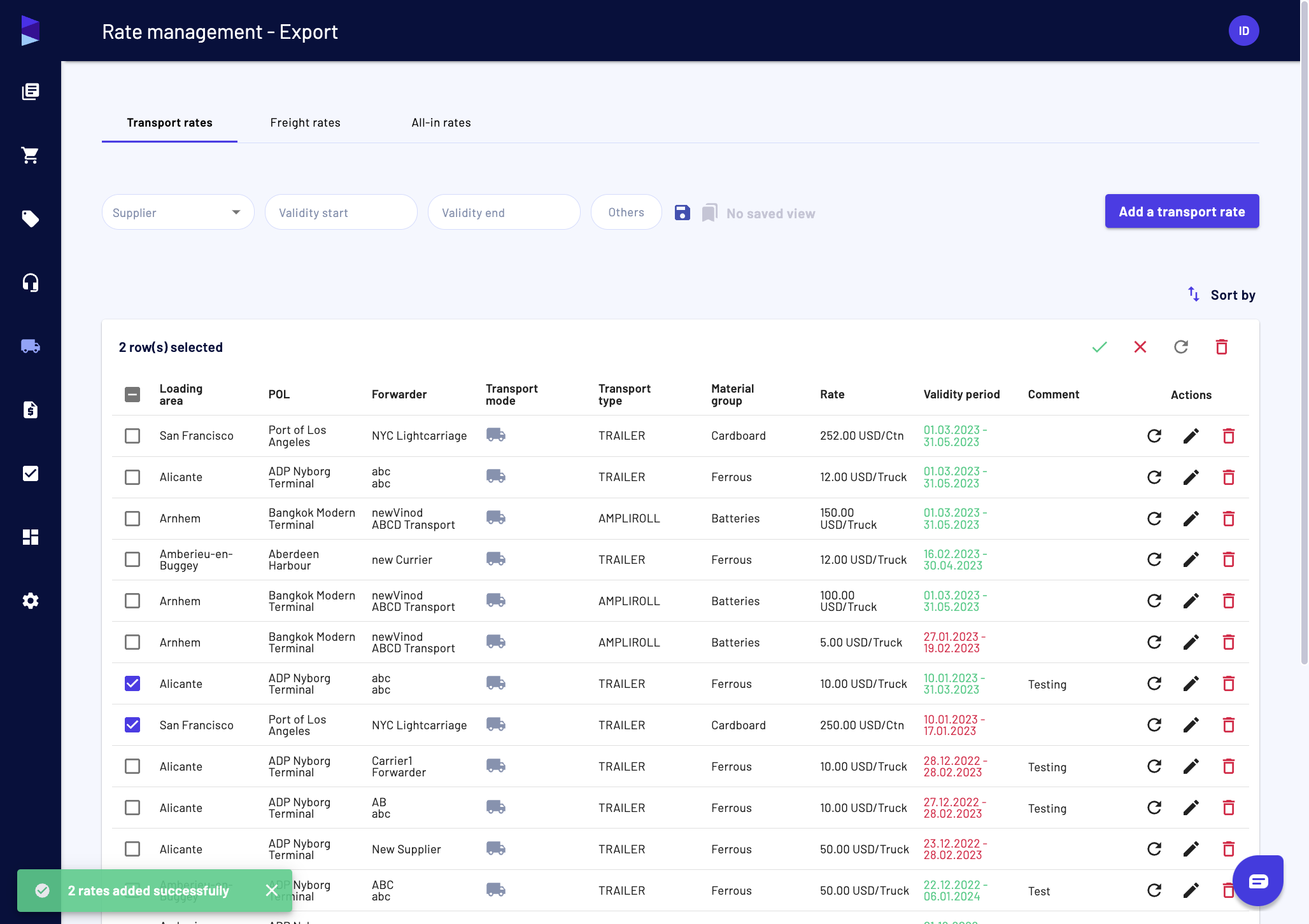Screen dimensions: 1309x924
Task: Open the shopping cart sidebar icon
Action: pyautogui.click(x=31, y=155)
